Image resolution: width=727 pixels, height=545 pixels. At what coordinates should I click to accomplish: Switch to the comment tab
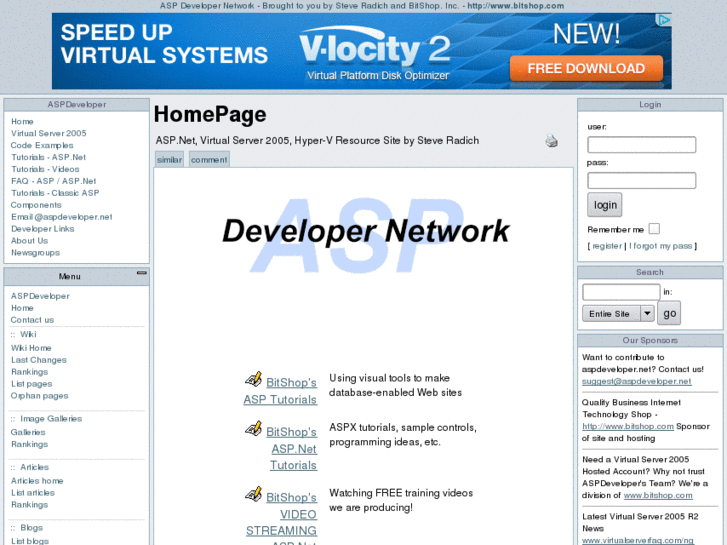(x=209, y=160)
